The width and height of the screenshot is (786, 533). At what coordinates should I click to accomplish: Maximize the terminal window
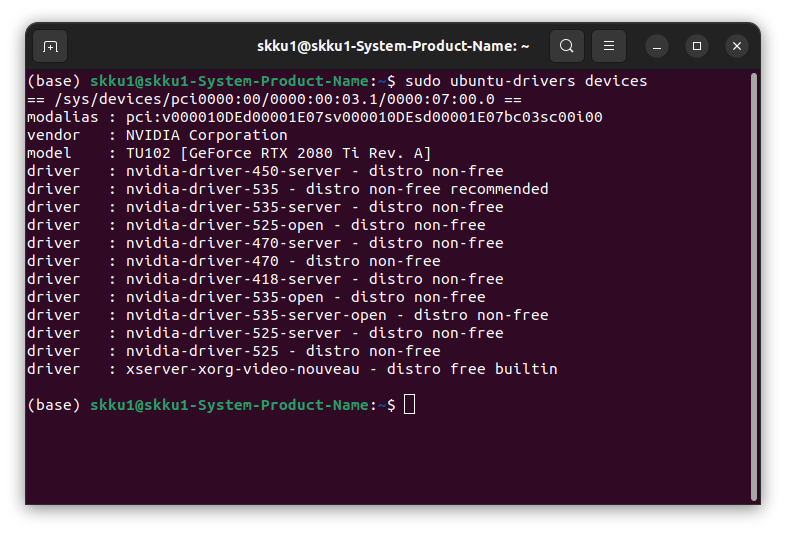[697, 47]
